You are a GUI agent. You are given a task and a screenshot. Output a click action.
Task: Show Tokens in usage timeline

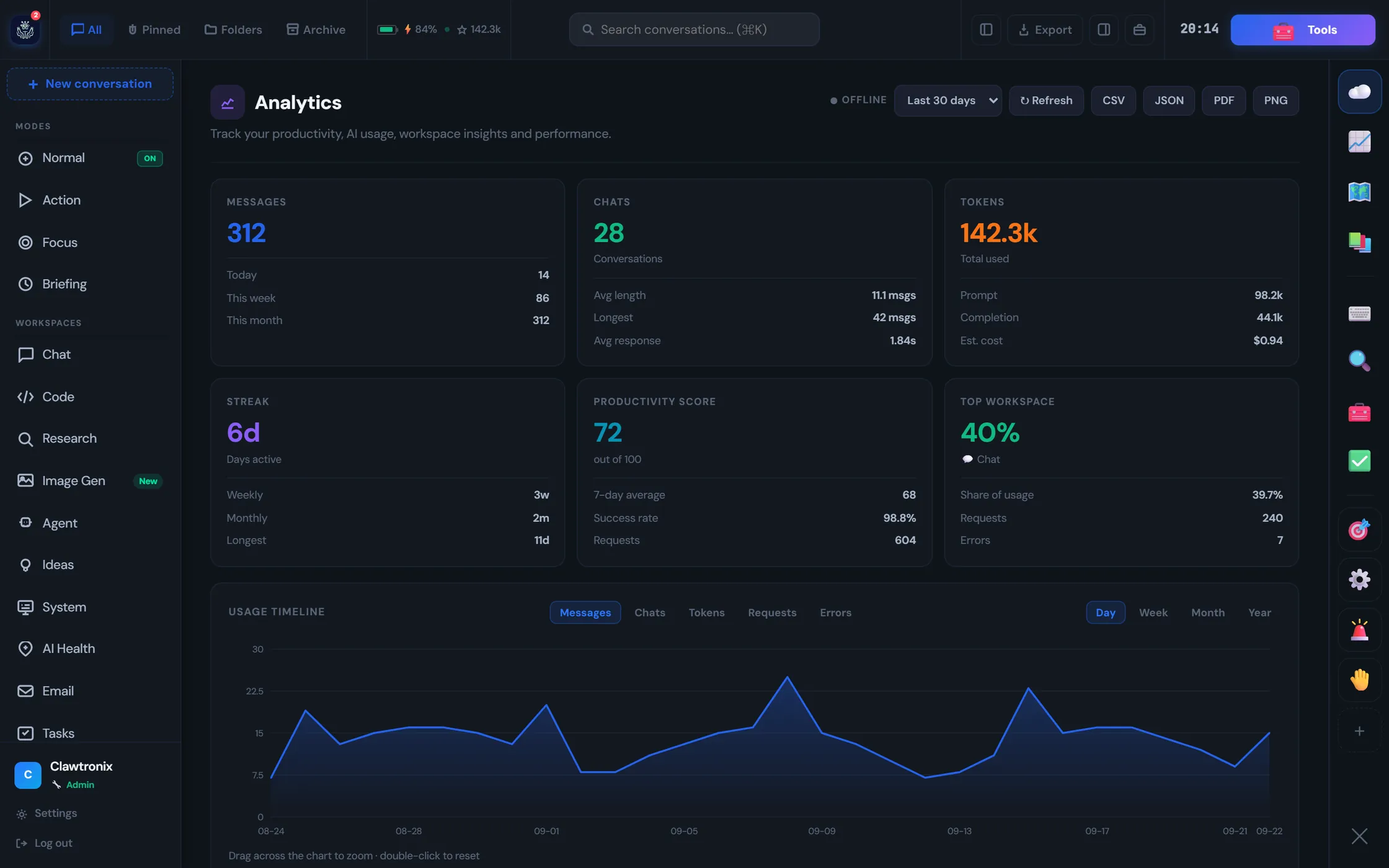(x=706, y=613)
